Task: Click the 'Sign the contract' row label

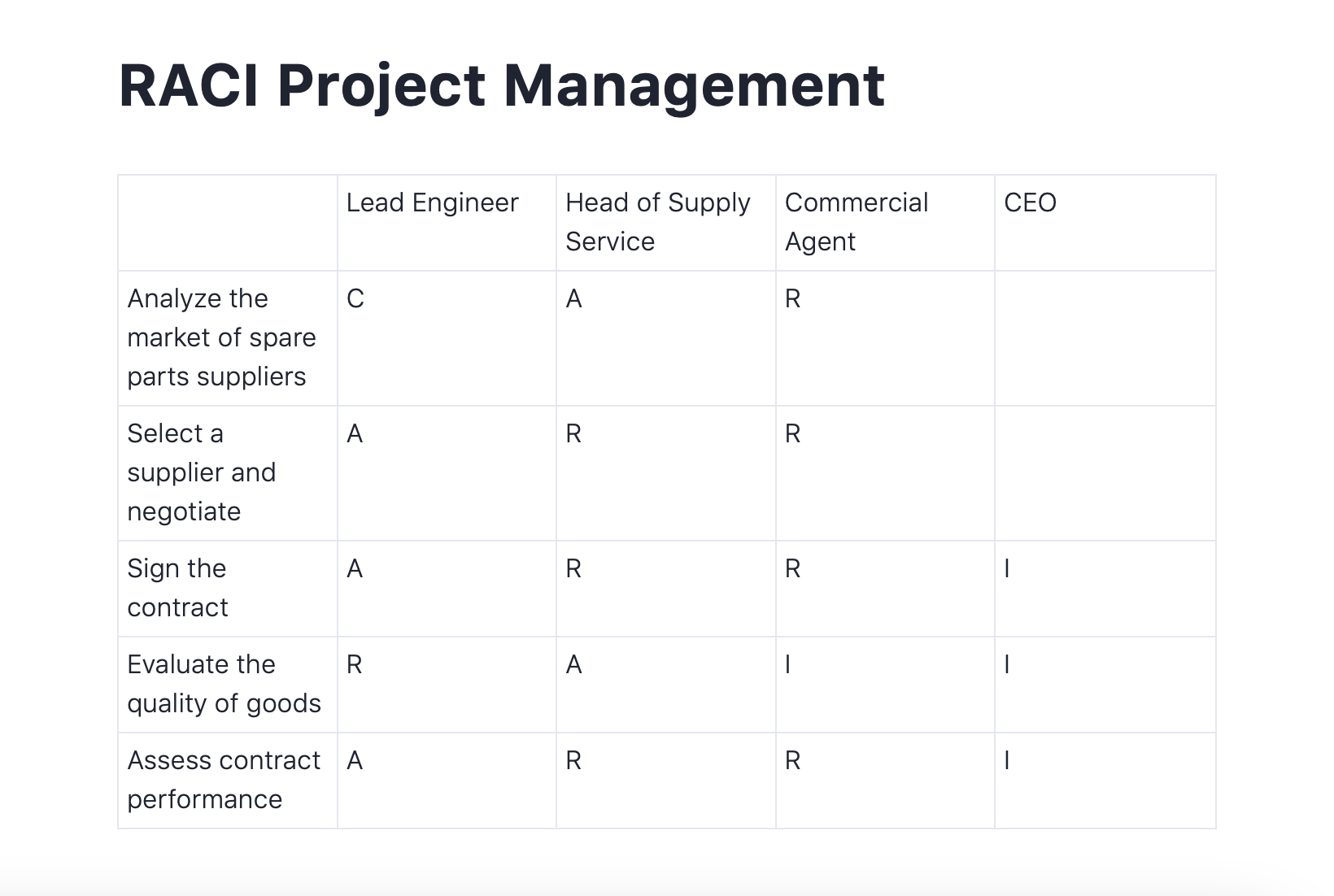Action: pos(177,588)
